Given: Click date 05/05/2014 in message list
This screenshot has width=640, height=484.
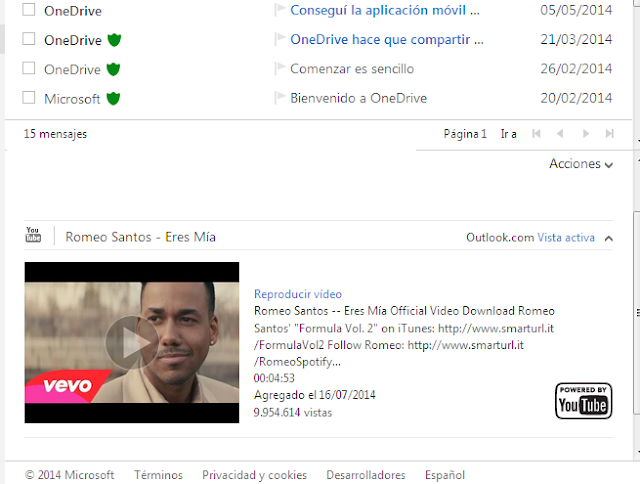Looking at the screenshot, I should 576,10.
